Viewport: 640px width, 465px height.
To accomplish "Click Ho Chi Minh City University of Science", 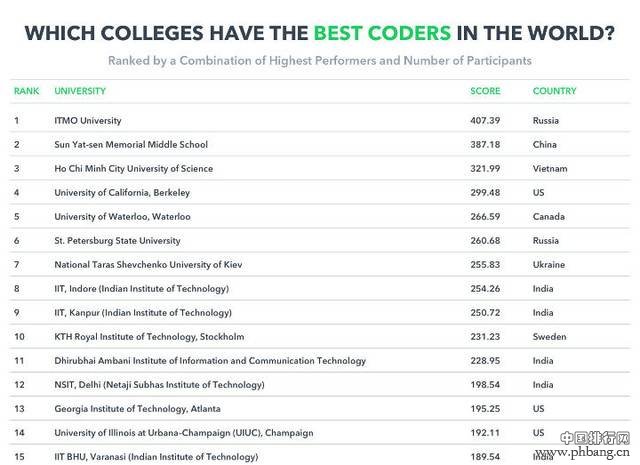I will pyautogui.click(x=133, y=169).
